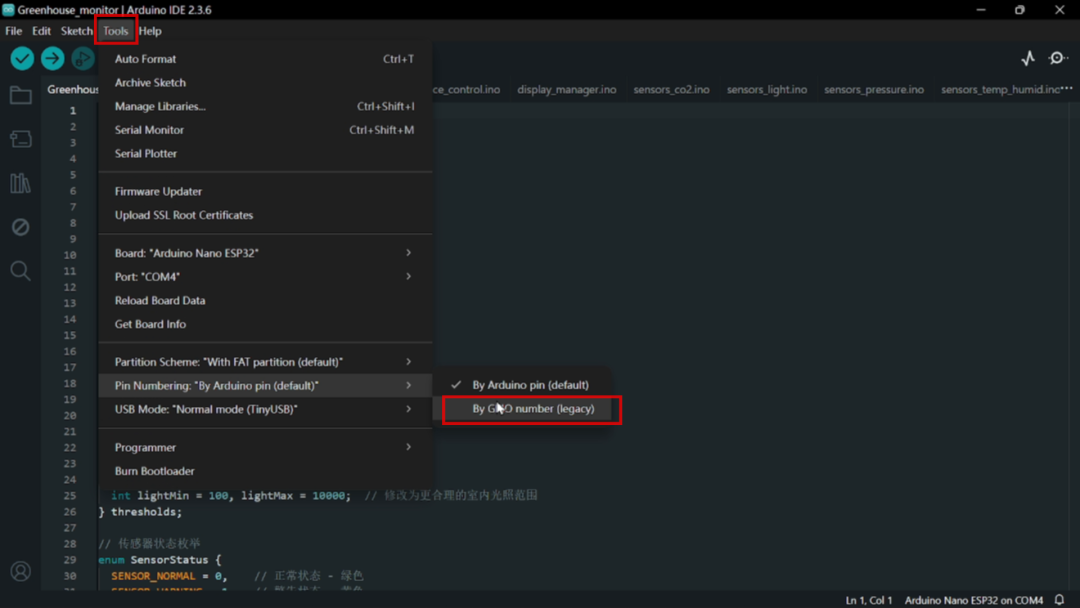Expand the USB Mode submenu
The width and height of the screenshot is (1080, 608).
tap(264, 409)
